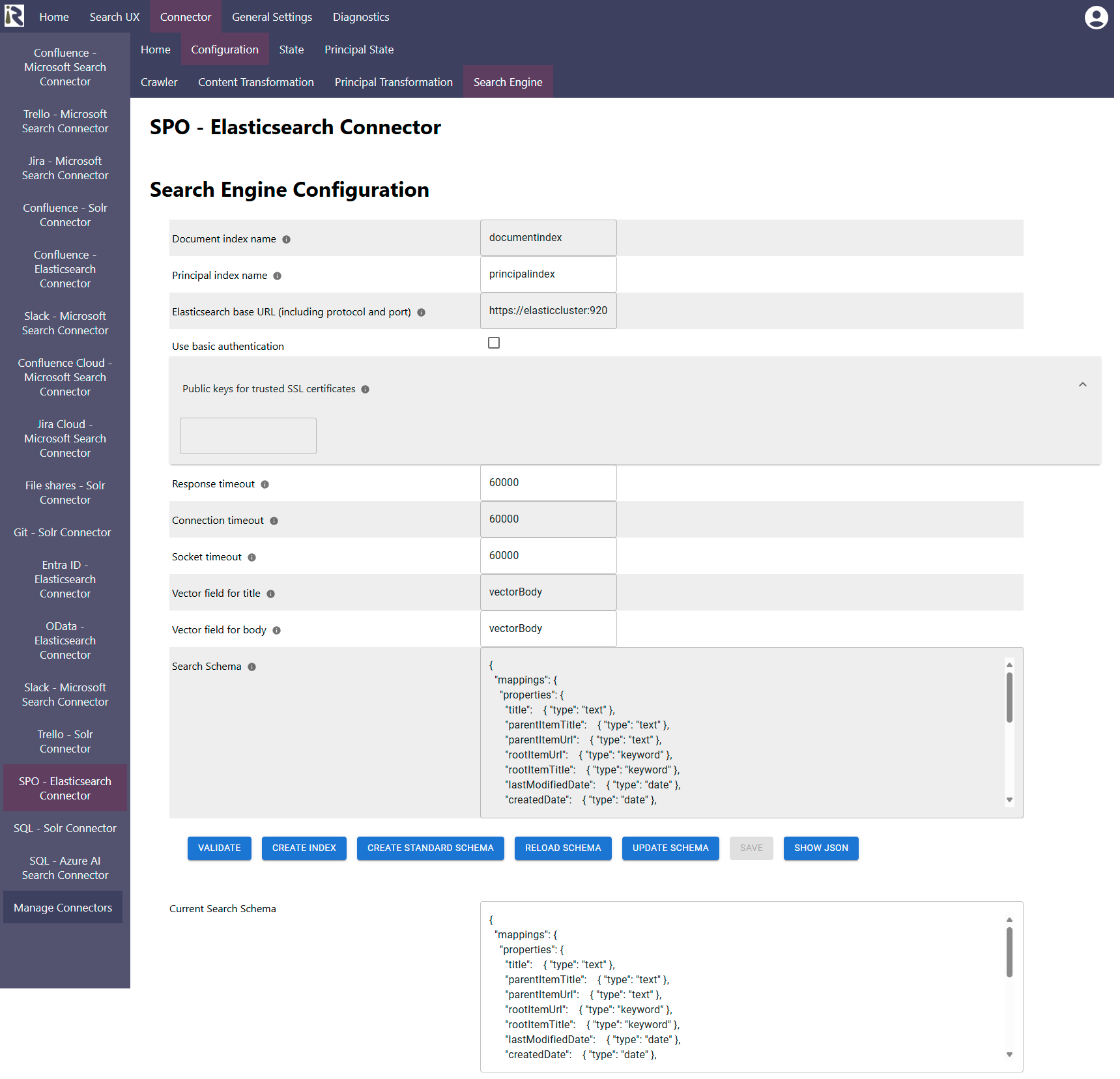Viewport: 1120px width, 1079px height.
Task: Click info icon next to Socket timeout
Action: pyautogui.click(x=252, y=558)
